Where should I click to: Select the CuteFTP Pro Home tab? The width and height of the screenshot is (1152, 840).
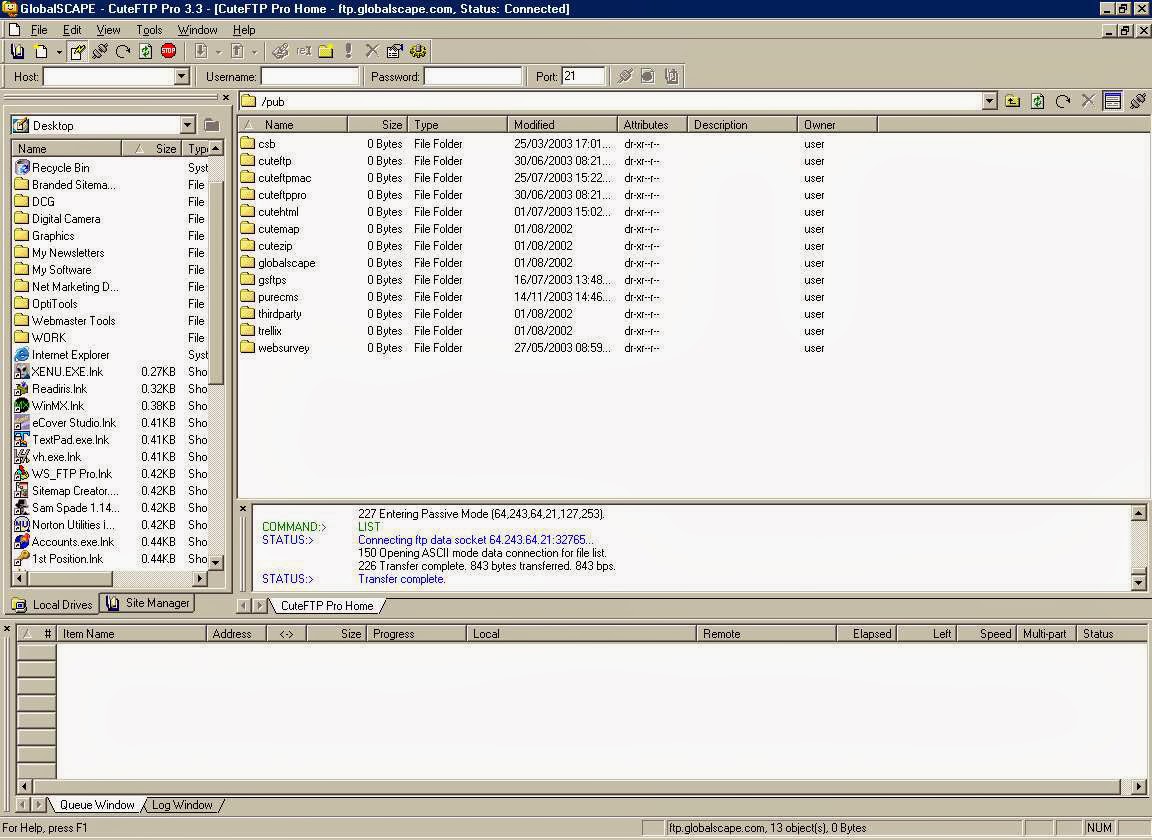[x=327, y=606]
